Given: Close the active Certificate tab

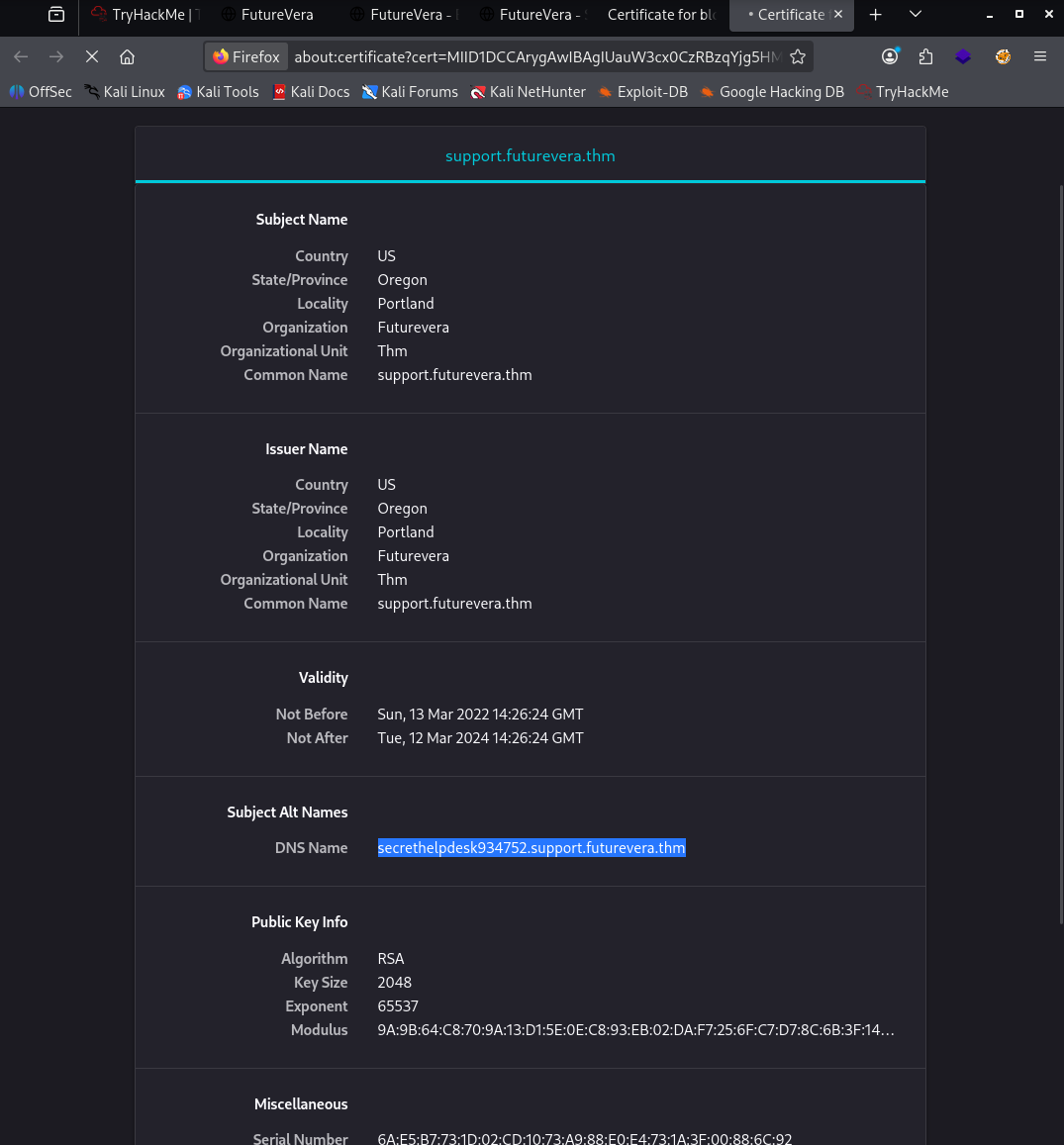Looking at the screenshot, I should pyautogui.click(x=838, y=15).
